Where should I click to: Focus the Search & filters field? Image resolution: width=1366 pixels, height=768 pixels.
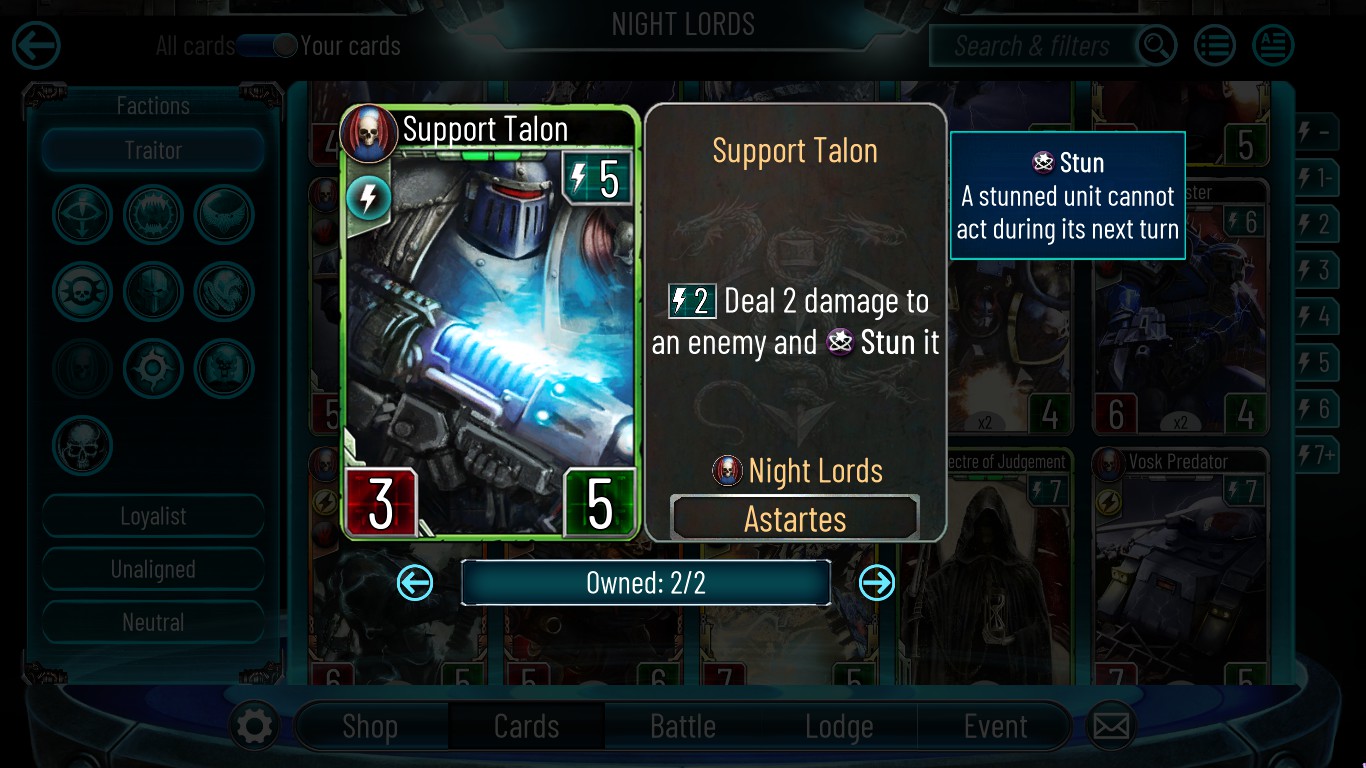point(1034,46)
